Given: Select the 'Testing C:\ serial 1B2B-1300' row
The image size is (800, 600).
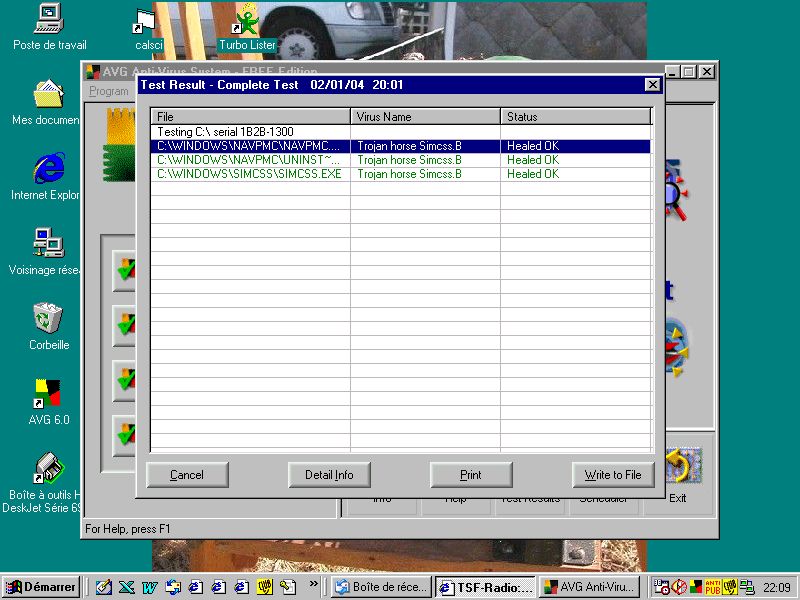Looking at the screenshot, I should pos(401,132).
